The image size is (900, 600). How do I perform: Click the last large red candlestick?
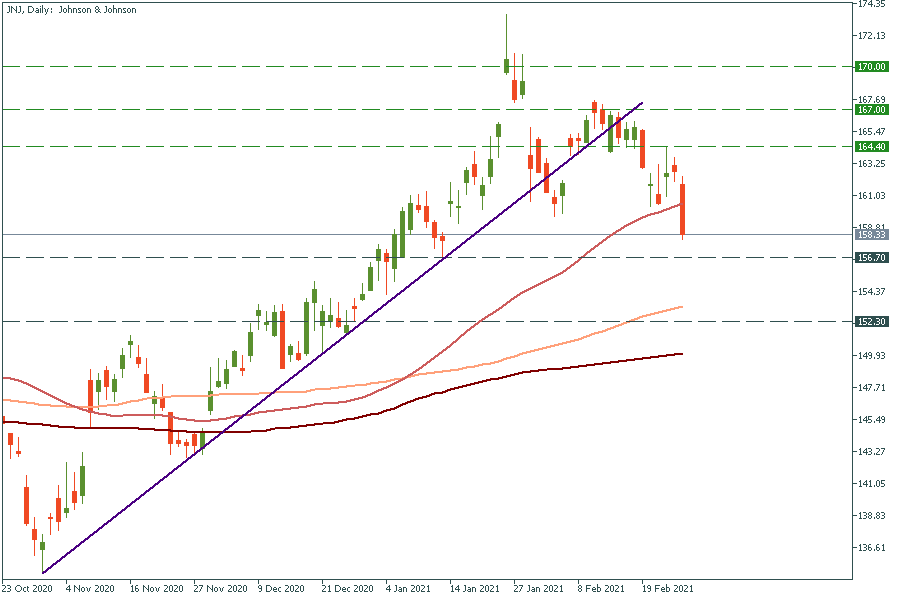(x=682, y=209)
